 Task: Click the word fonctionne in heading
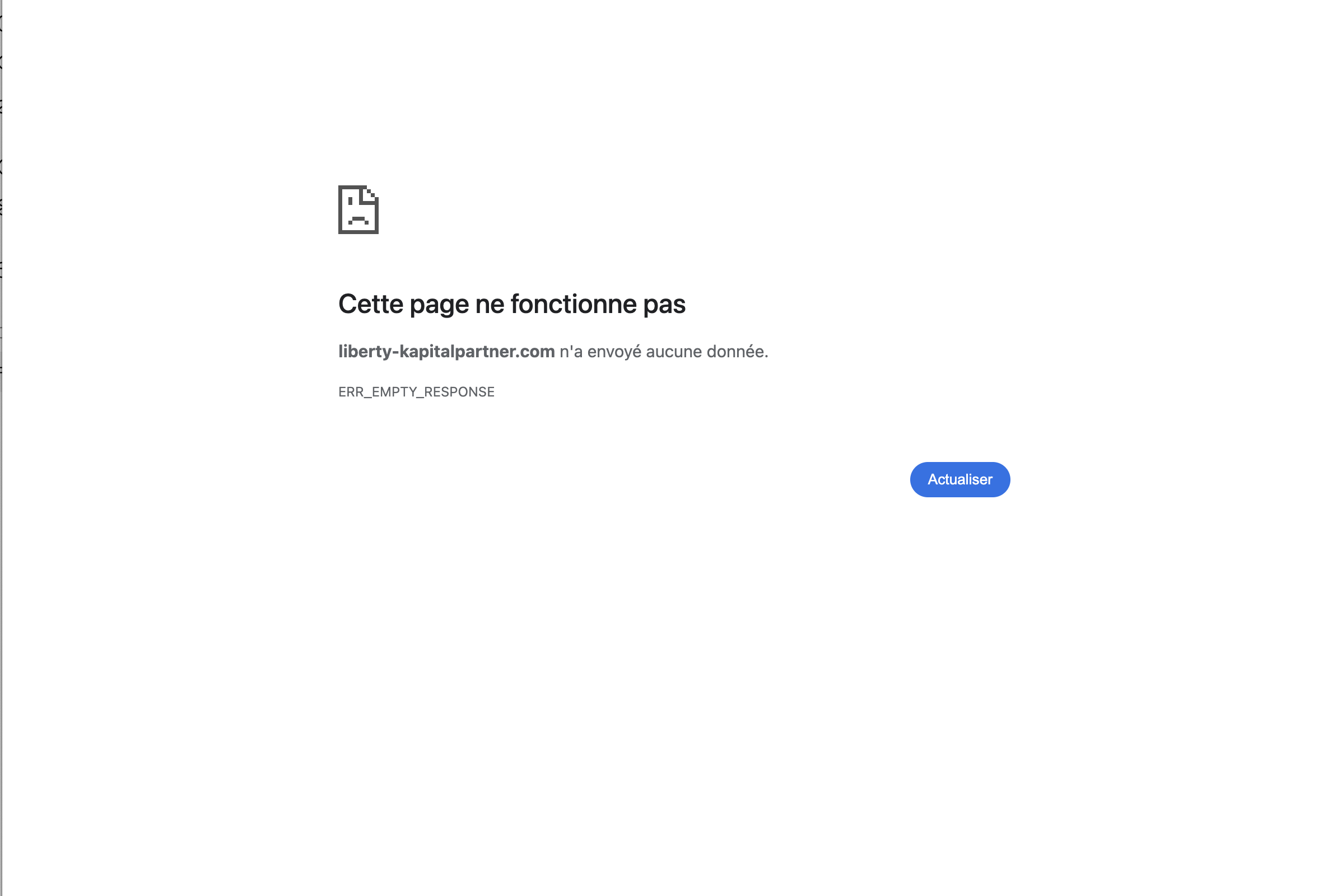[x=573, y=304]
